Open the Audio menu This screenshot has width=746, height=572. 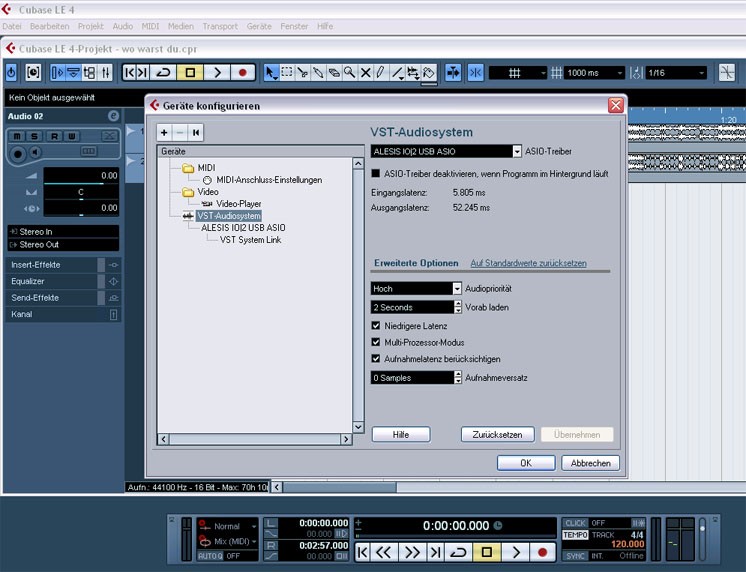coord(123,26)
